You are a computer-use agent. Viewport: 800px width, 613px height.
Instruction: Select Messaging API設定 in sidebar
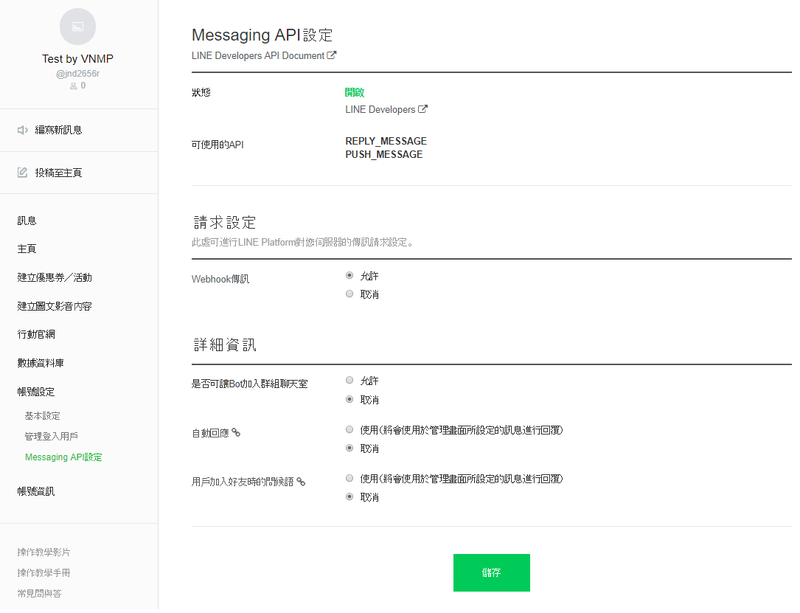[x=63, y=457]
